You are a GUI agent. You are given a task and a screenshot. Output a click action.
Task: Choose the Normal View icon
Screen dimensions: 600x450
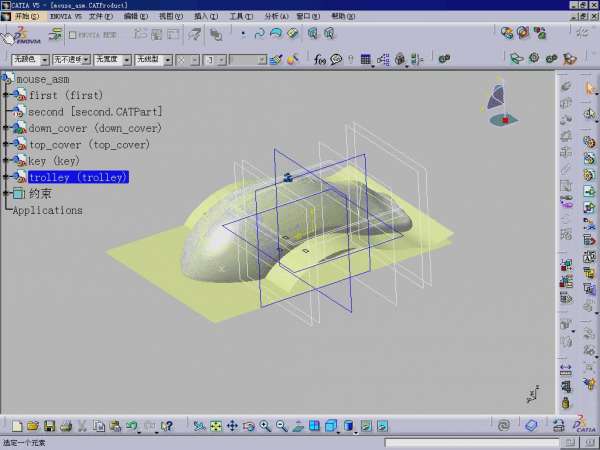[x=298, y=426]
